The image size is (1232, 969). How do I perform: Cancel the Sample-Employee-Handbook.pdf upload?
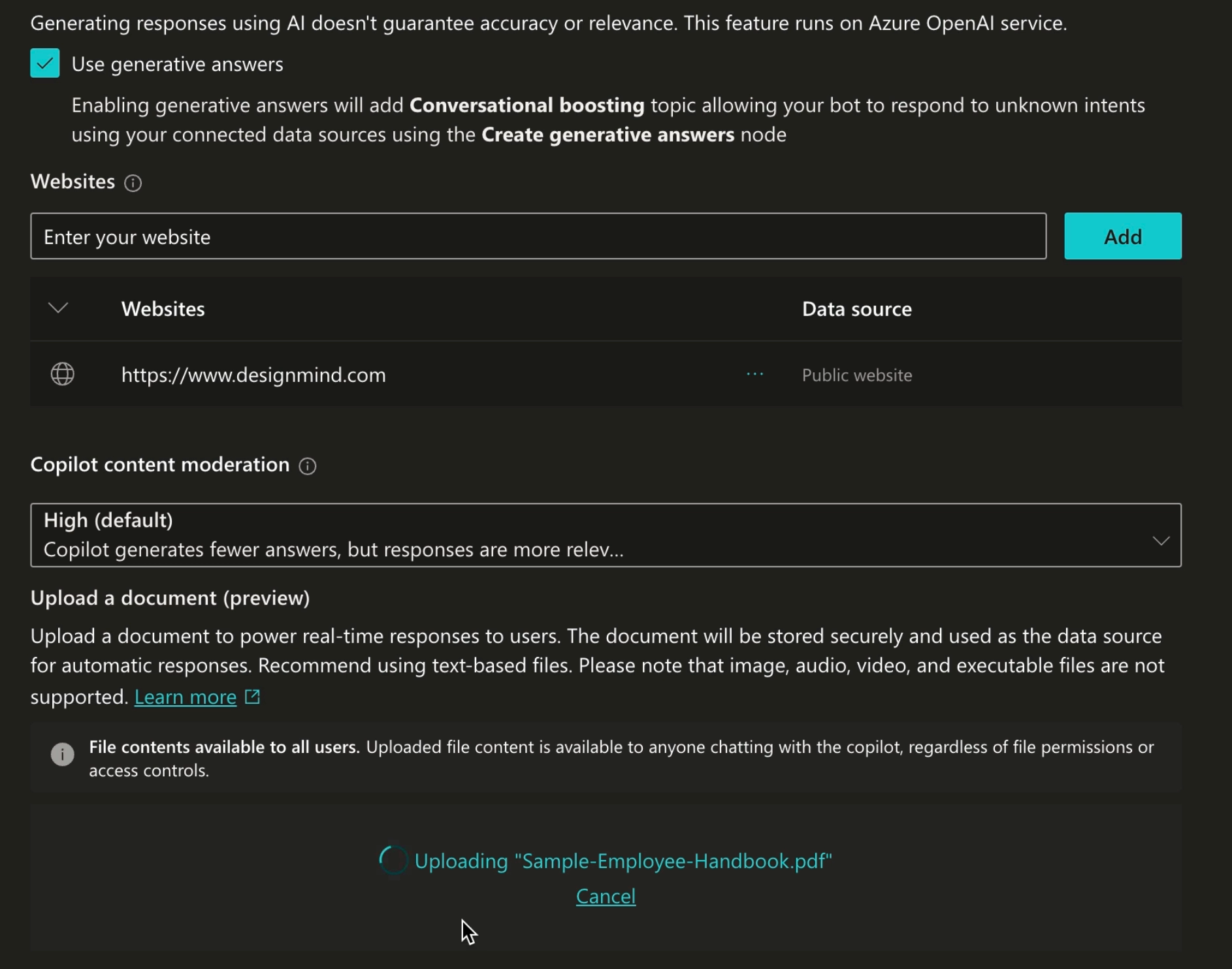[x=605, y=896]
